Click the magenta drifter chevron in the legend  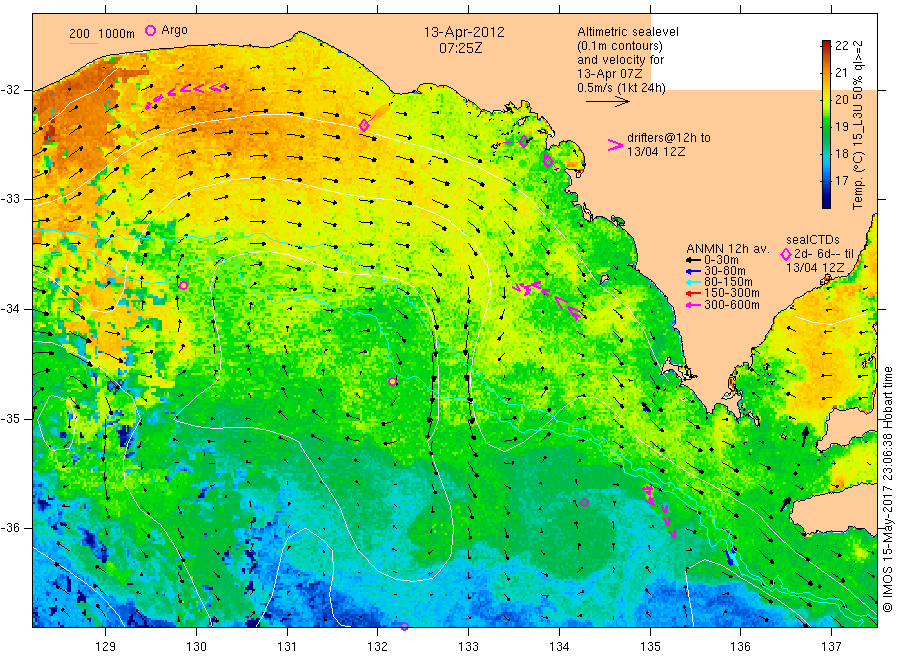pos(615,145)
